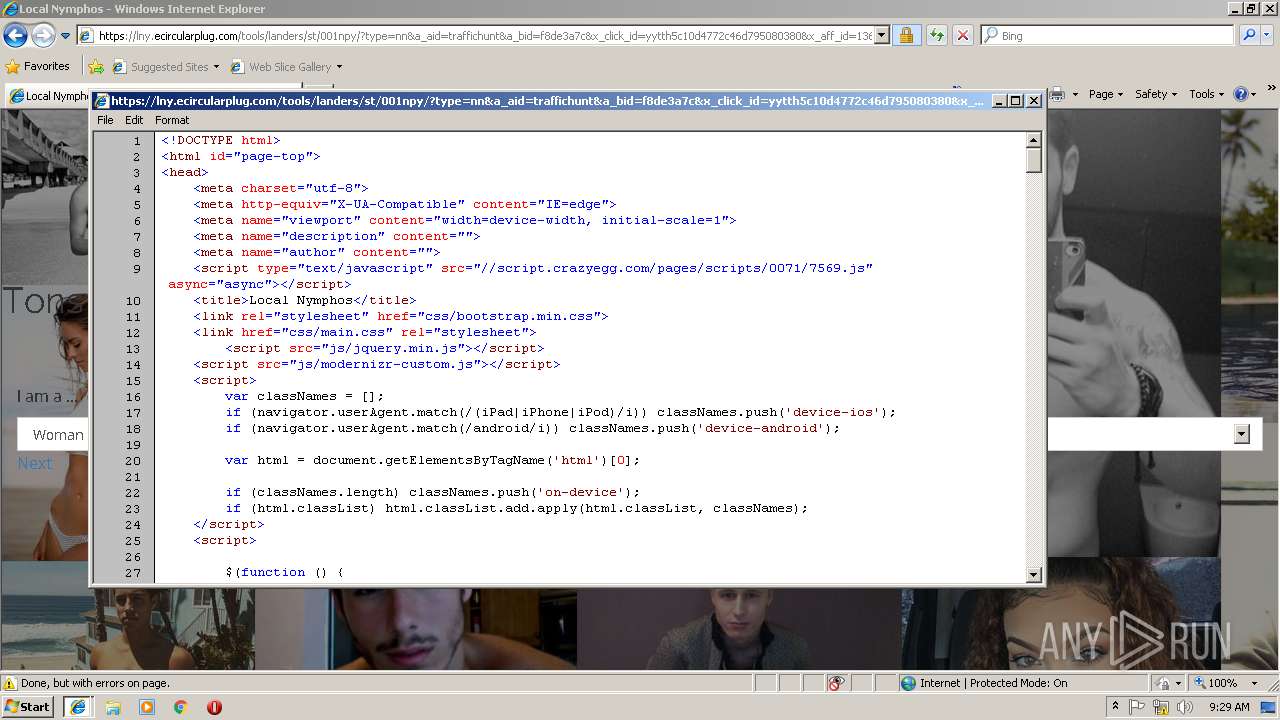Click the Internet Explorer title bar logo
This screenshot has width=1280, height=720.
coord(10,9)
